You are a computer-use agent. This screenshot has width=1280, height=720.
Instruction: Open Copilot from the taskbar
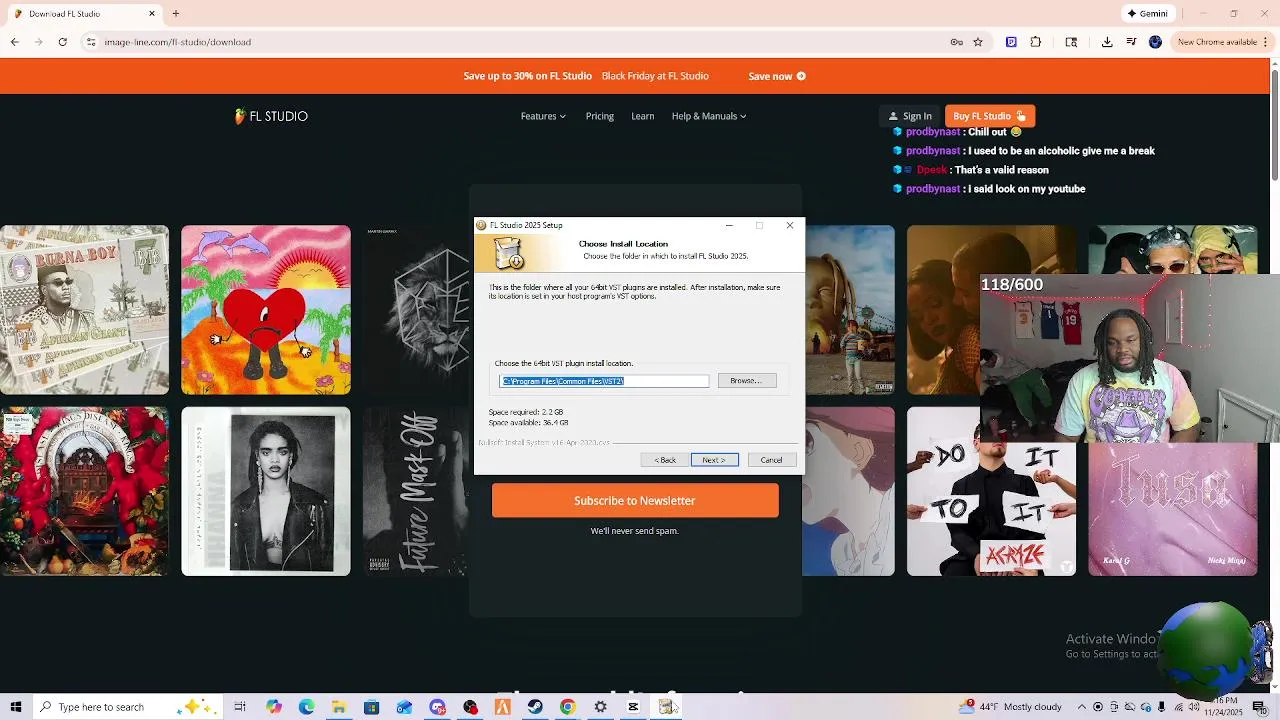(273, 707)
